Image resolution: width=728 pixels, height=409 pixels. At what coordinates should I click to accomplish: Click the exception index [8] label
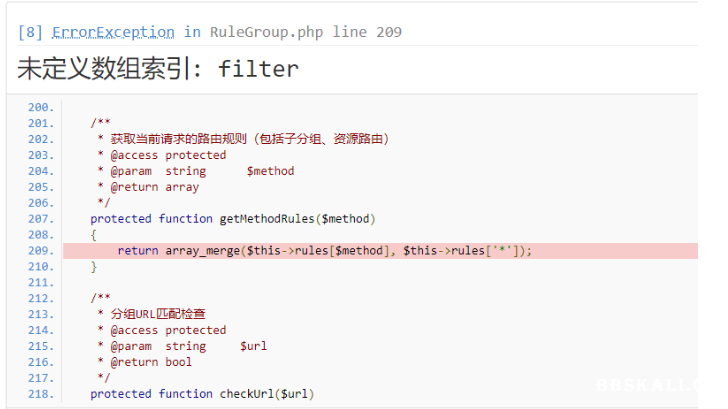pos(30,32)
